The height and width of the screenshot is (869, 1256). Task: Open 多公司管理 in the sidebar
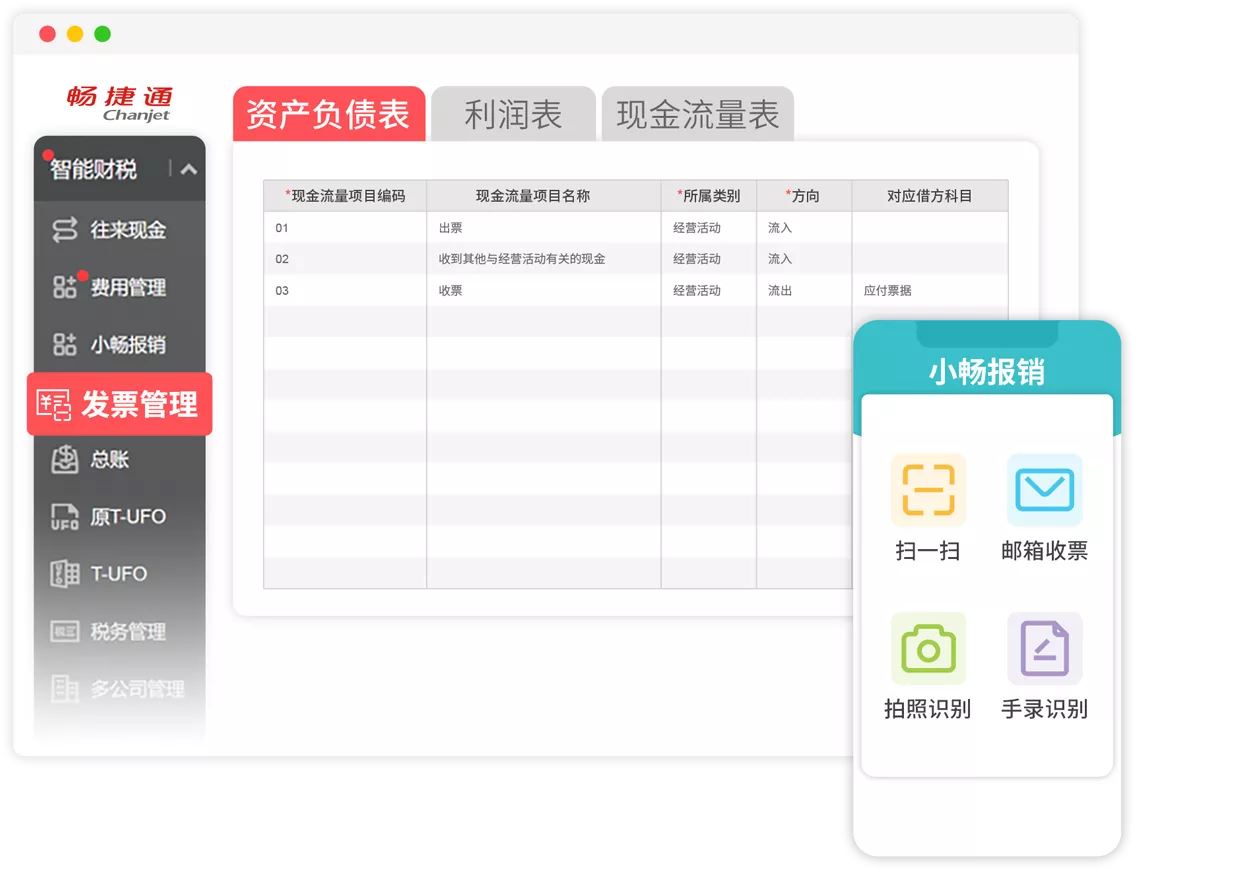[x=137, y=689]
